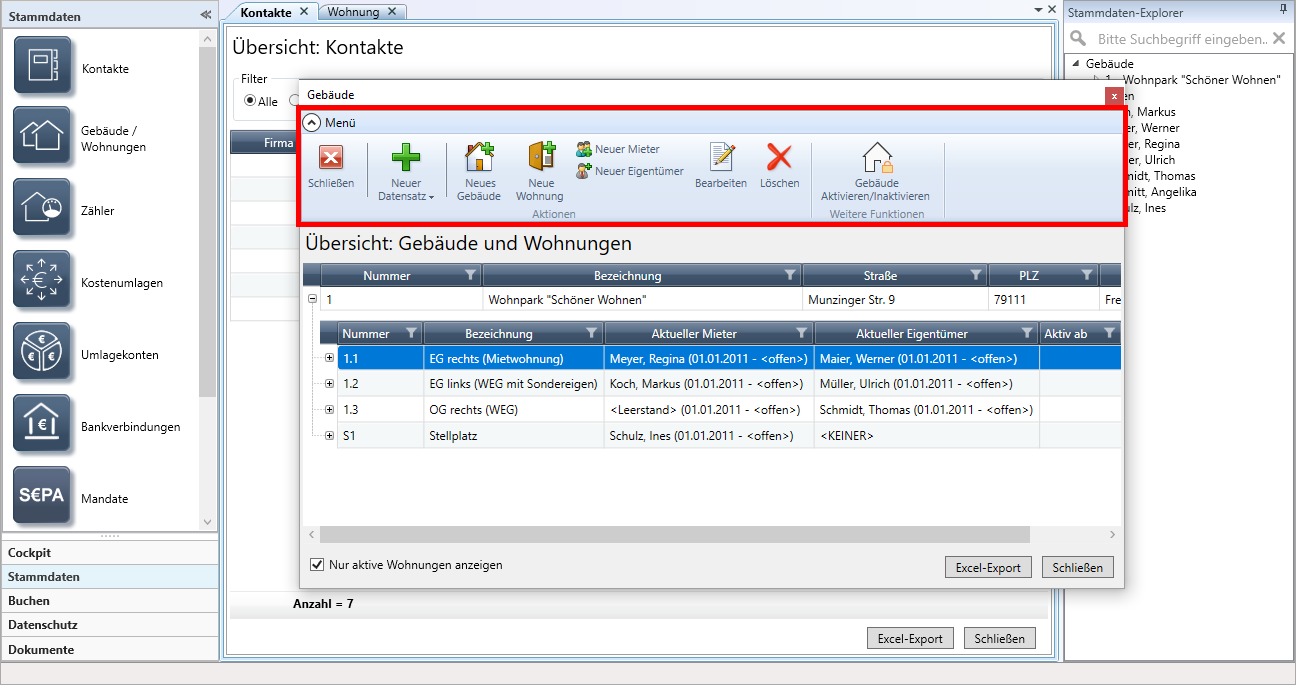Click Gebäude Aktivieren/Inaktivieren icon
This screenshot has height=685, width=1296.
point(875,160)
